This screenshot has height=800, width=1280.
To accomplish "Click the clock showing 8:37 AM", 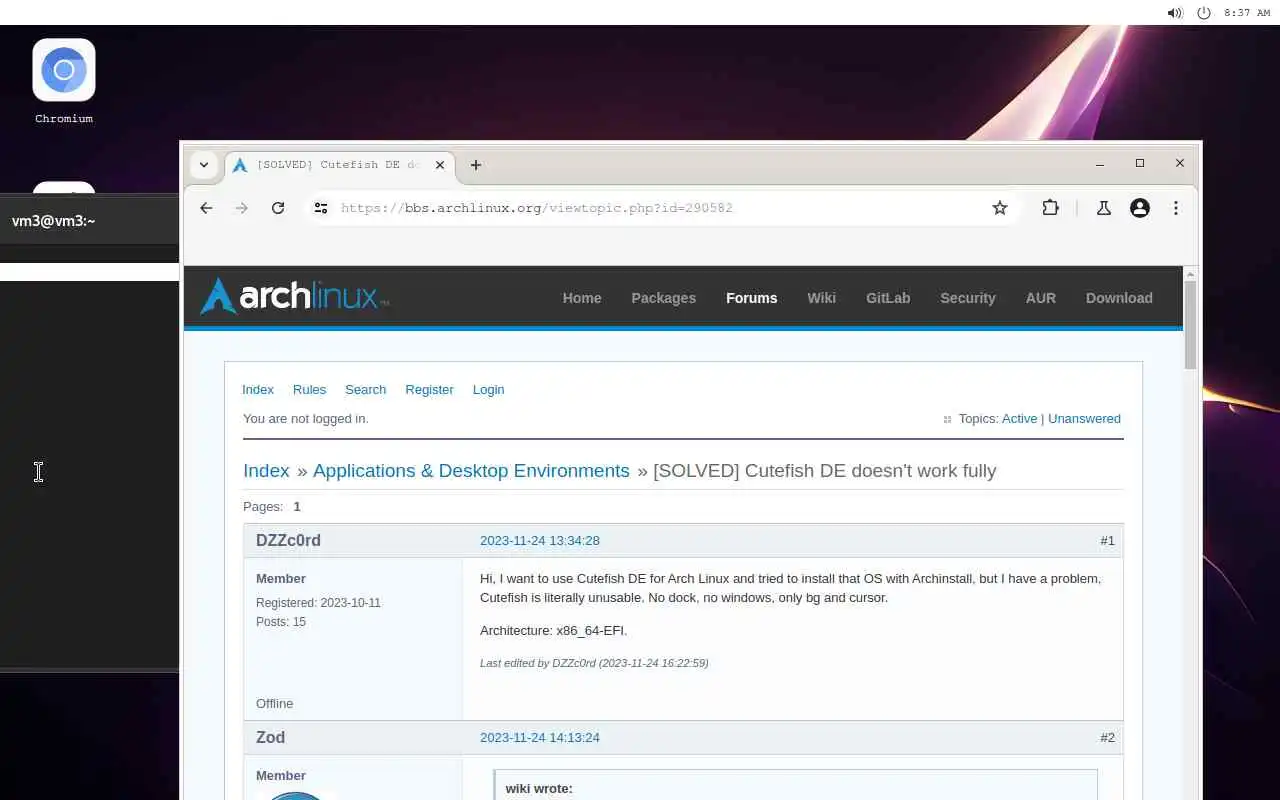I will coord(1247,13).
